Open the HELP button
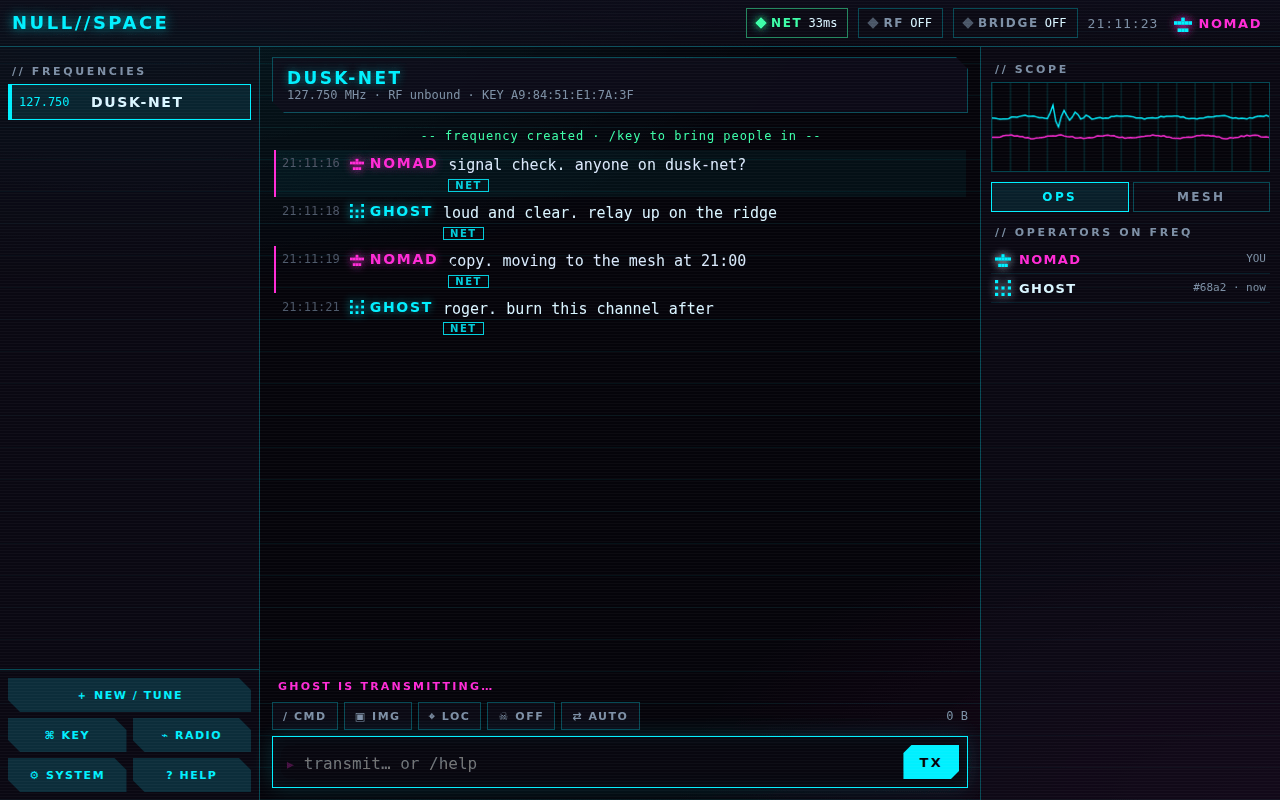The width and height of the screenshot is (1280, 800). (192, 775)
